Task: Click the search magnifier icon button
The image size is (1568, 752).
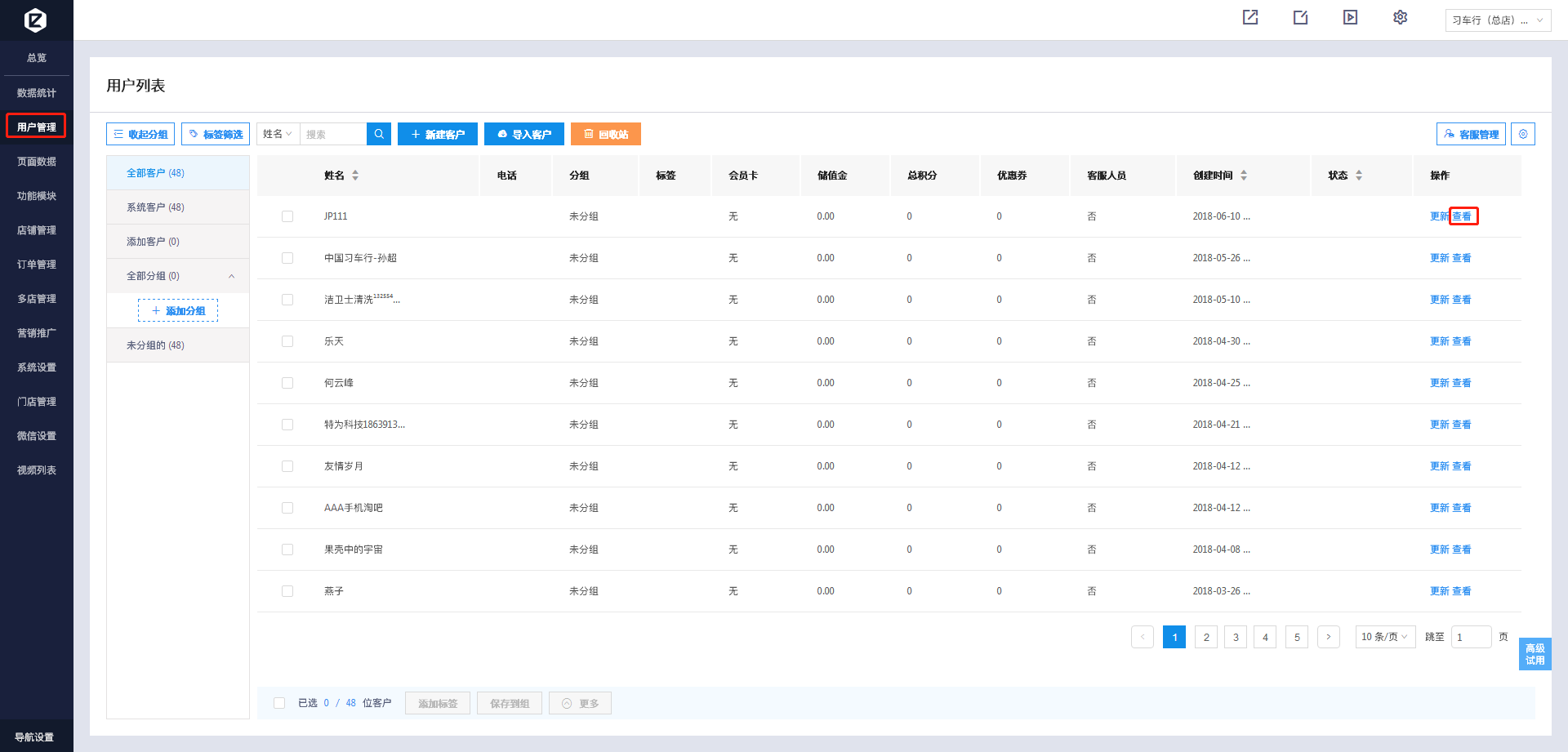Action: (379, 134)
